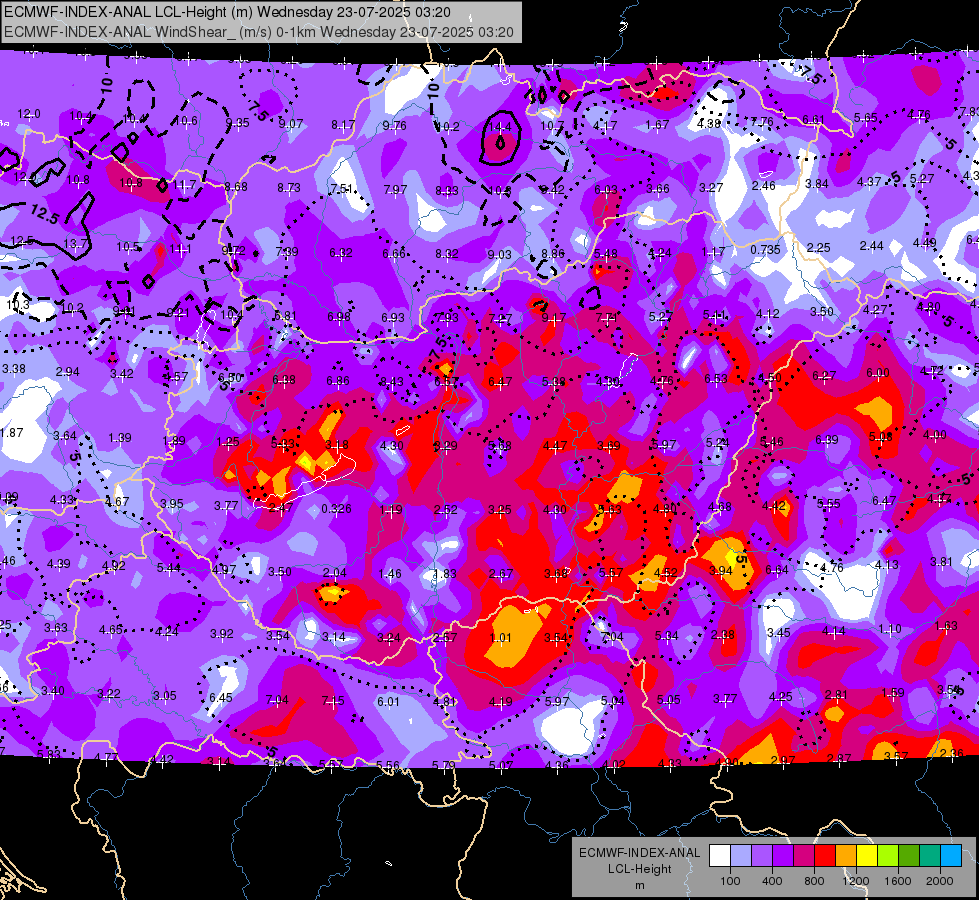This screenshot has height=900, width=979.
Task: Click the wind shear value '2.25'
Action: coord(819,247)
